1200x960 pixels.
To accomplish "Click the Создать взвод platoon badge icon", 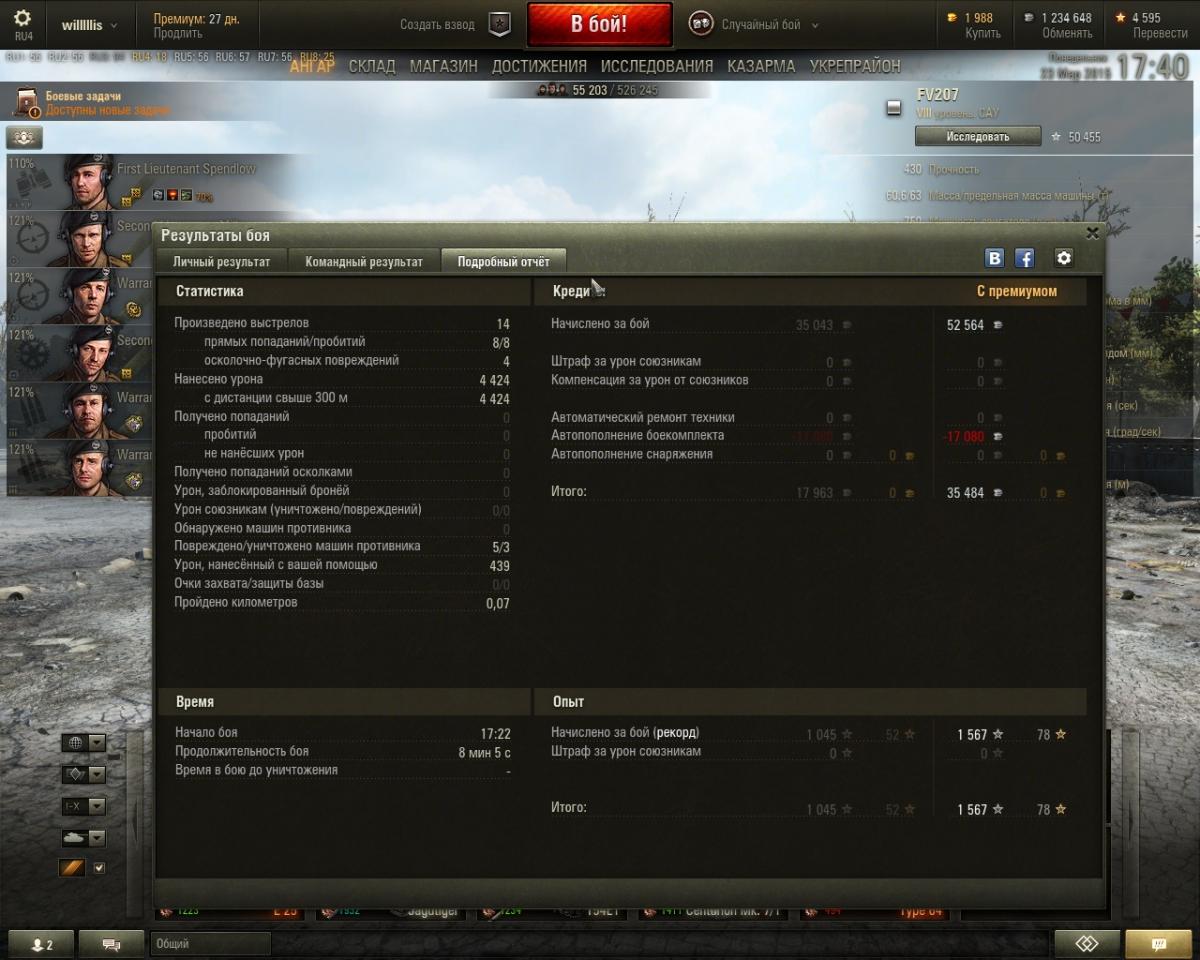I will tap(499, 25).
